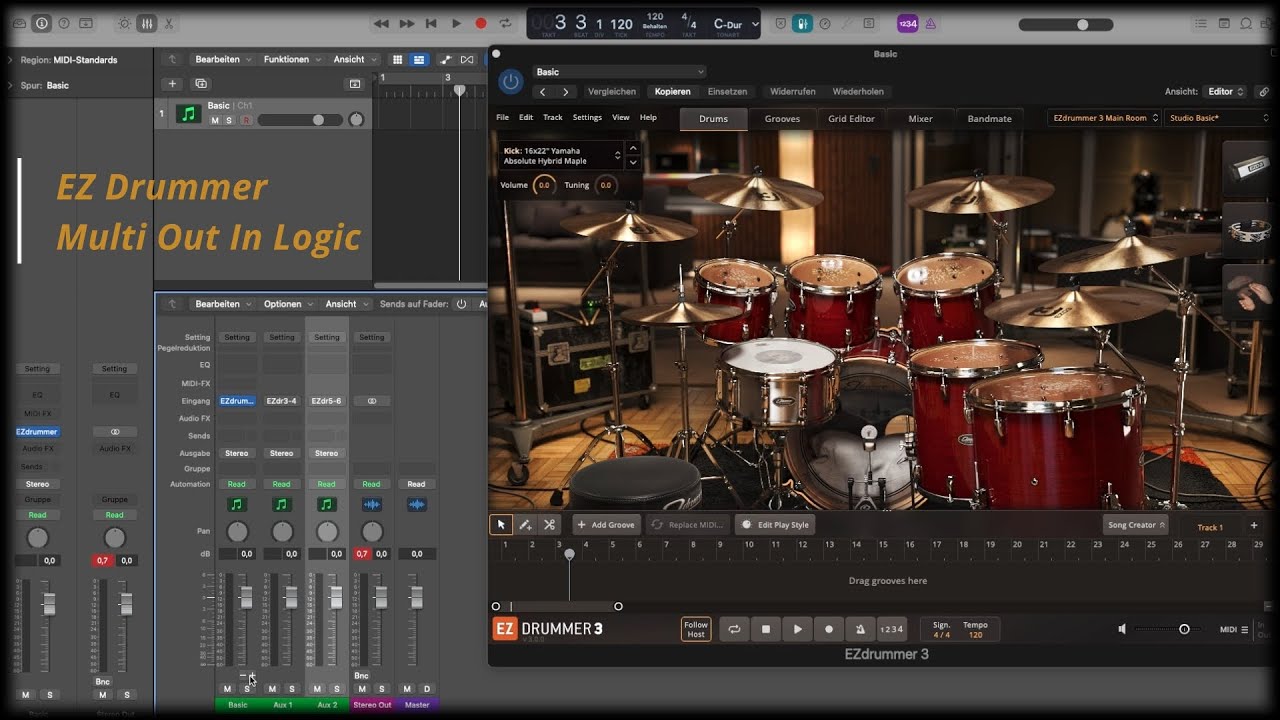Open the EZdrummer Track menu
The height and width of the screenshot is (720, 1280).
coord(553,117)
